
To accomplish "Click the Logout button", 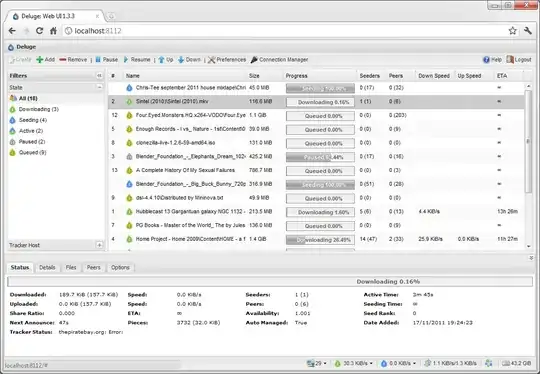I will click(519, 60).
